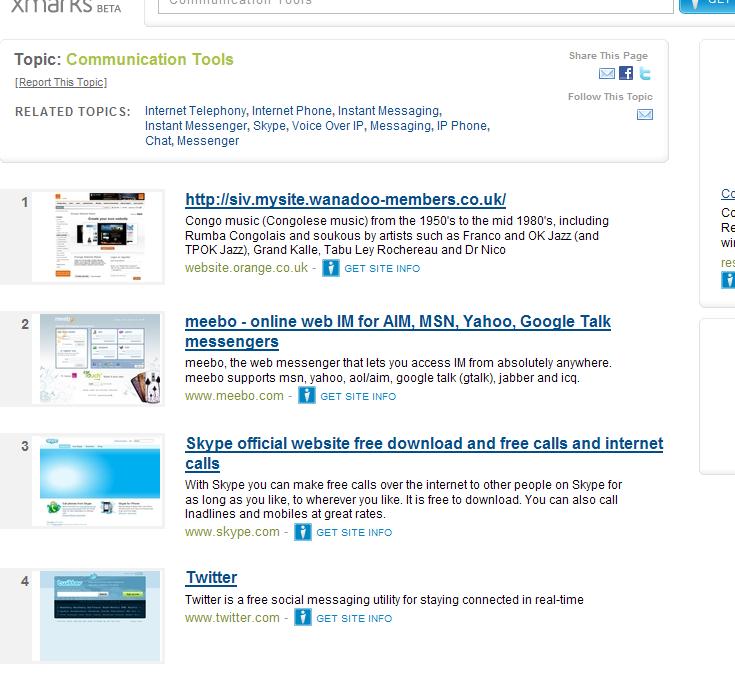Screen dimensions: 735x679
Task: Open meebo online web IM result title
Action: (x=398, y=331)
